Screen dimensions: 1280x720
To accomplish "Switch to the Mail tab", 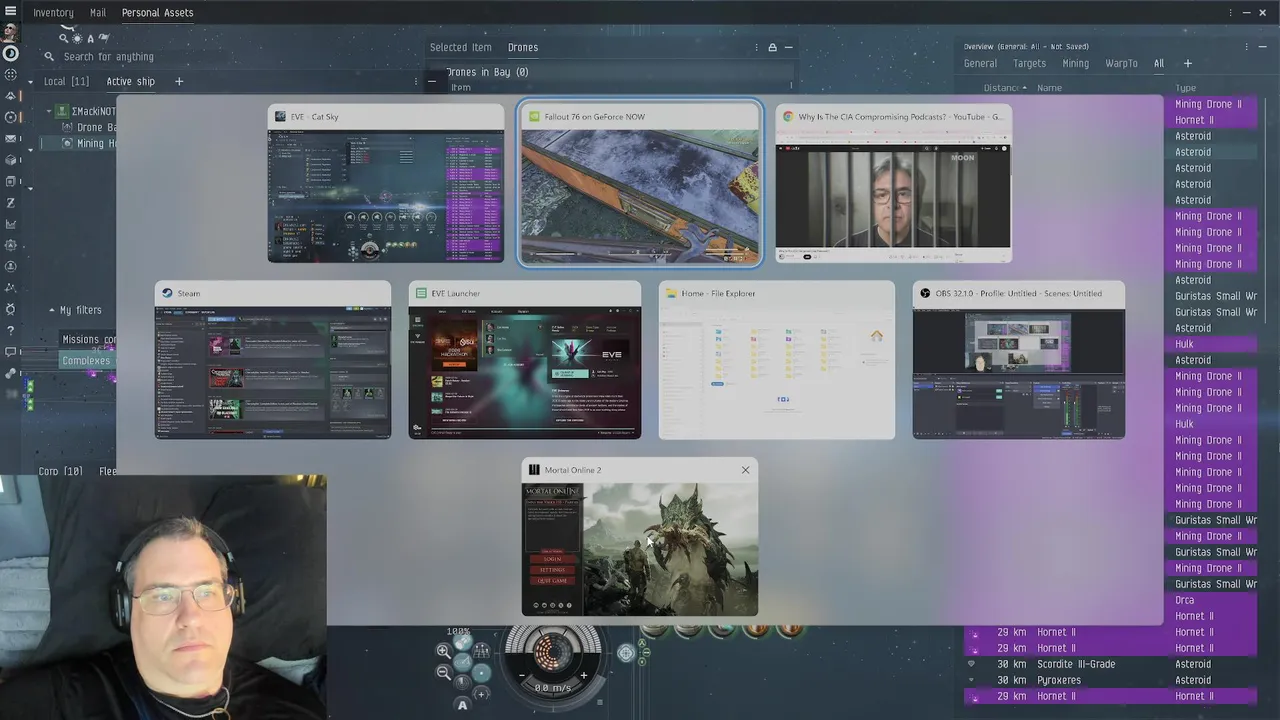I will 98,13.
